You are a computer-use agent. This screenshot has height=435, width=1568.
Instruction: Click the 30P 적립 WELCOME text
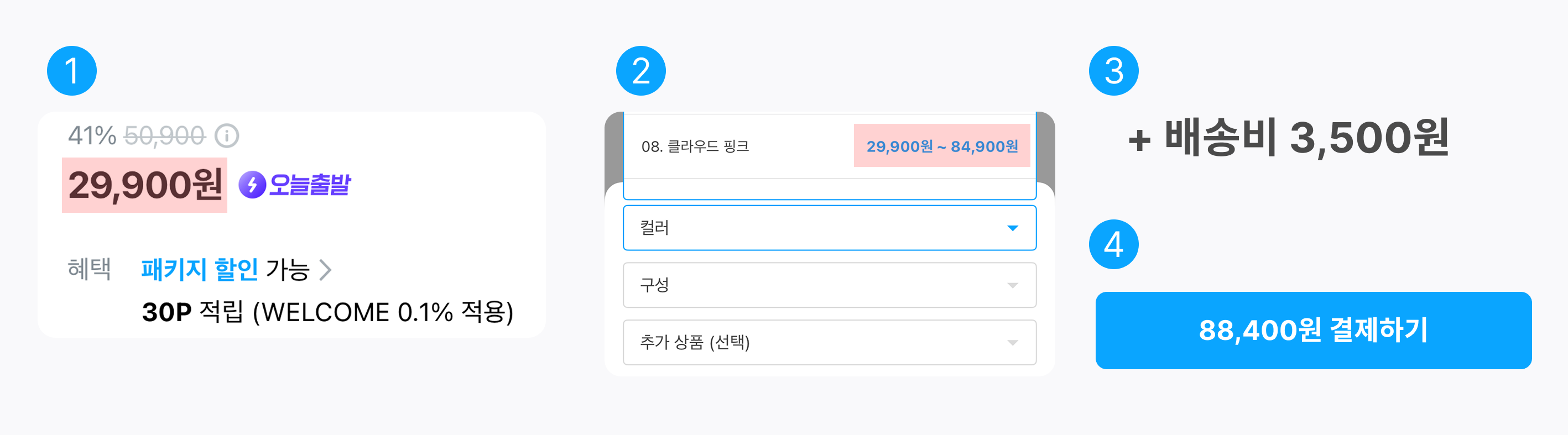pos(328,312)
